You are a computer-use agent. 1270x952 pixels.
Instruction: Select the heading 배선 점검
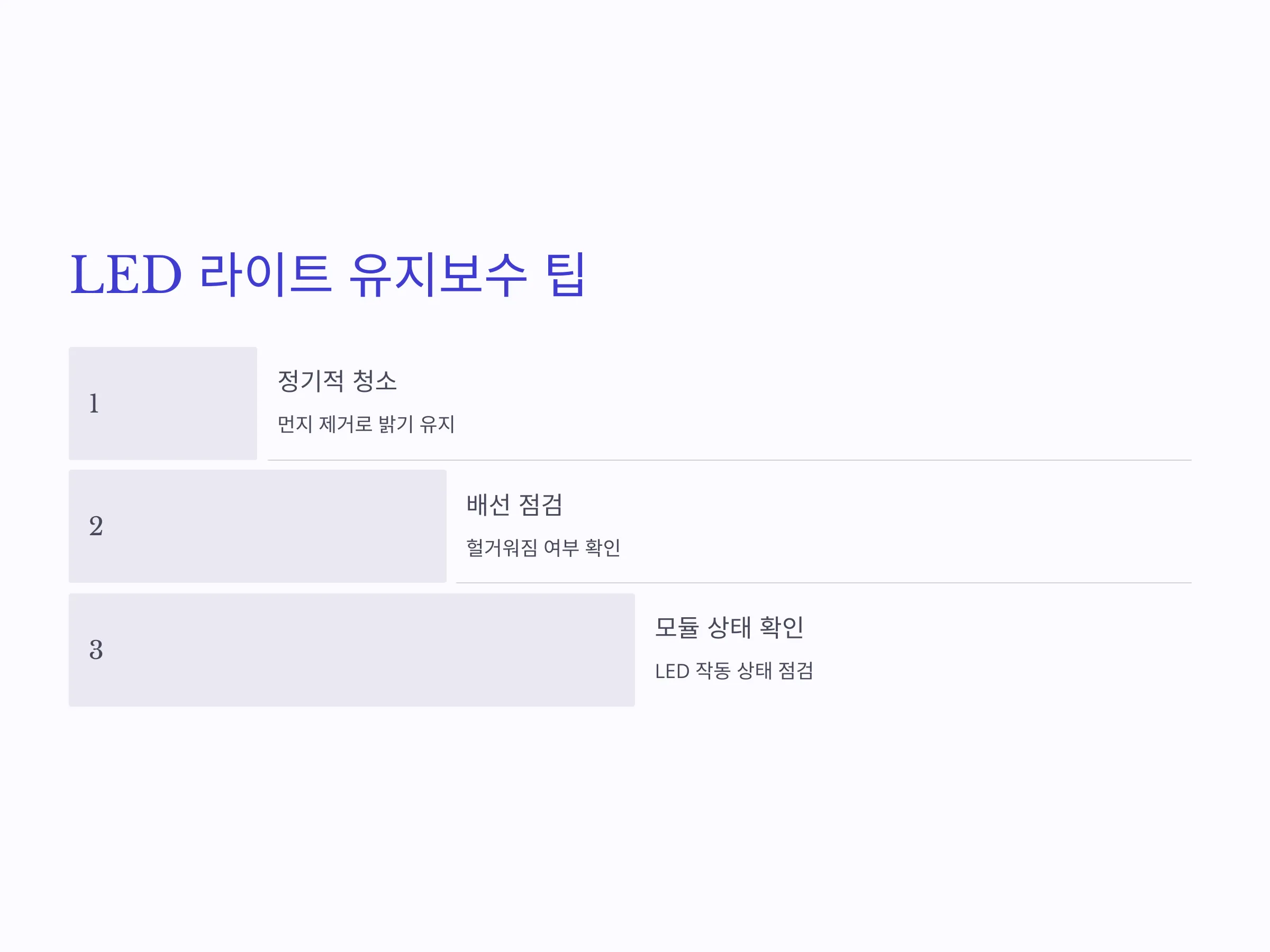pyautogui.click(x=514, y=505)
